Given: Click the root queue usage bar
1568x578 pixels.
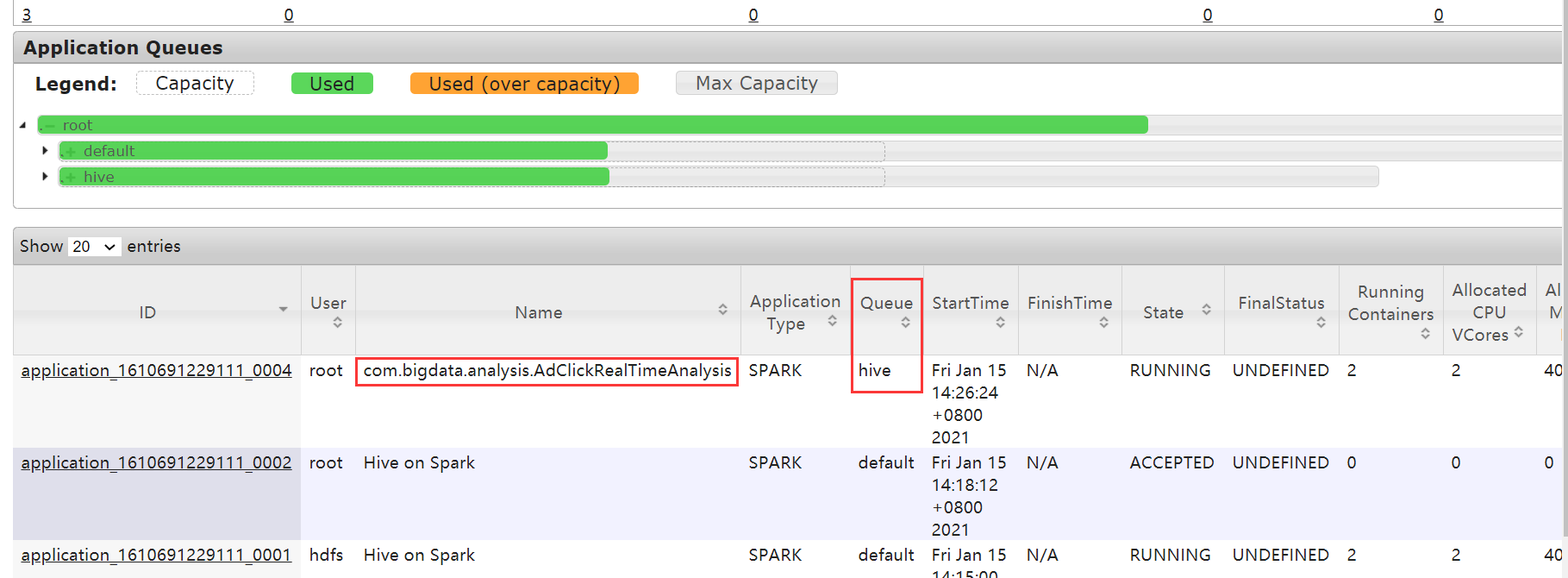Looking at the screenshot, I should click(593, 125).
